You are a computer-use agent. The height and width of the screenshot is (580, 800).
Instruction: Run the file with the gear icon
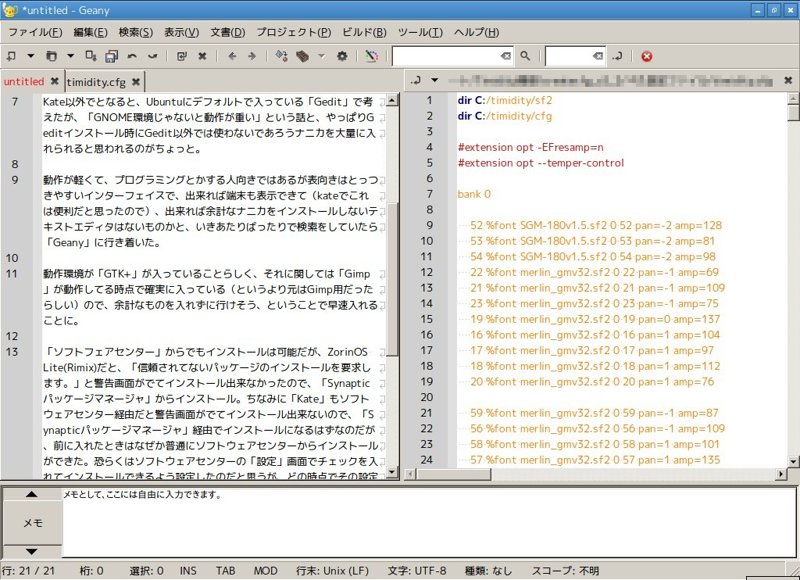(342, 56)
